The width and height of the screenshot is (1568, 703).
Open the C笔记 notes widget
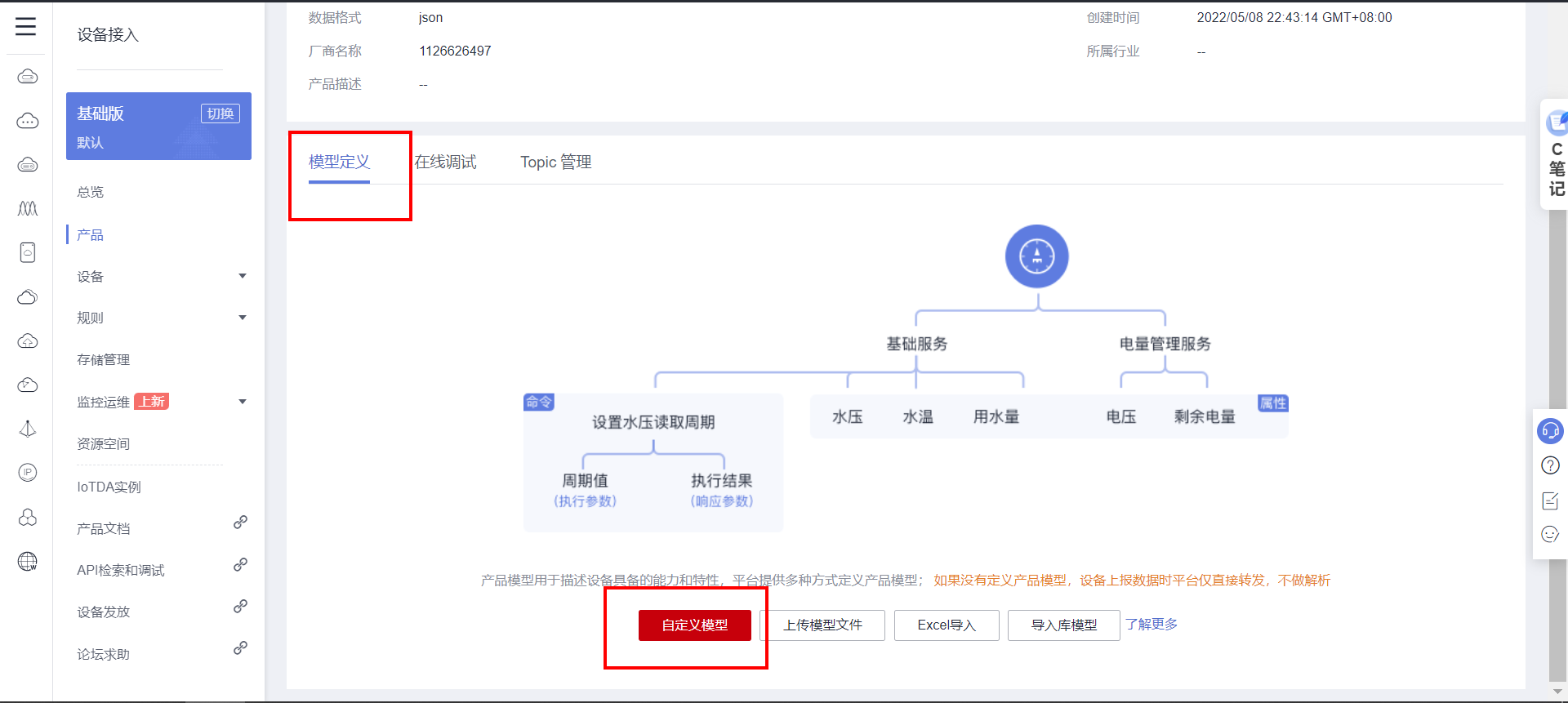pos(1557,155)
